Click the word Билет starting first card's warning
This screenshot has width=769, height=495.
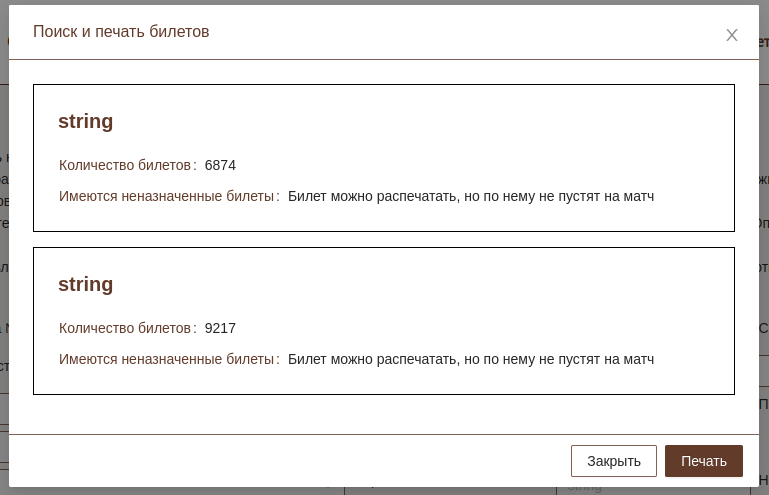tap(307, 196)
